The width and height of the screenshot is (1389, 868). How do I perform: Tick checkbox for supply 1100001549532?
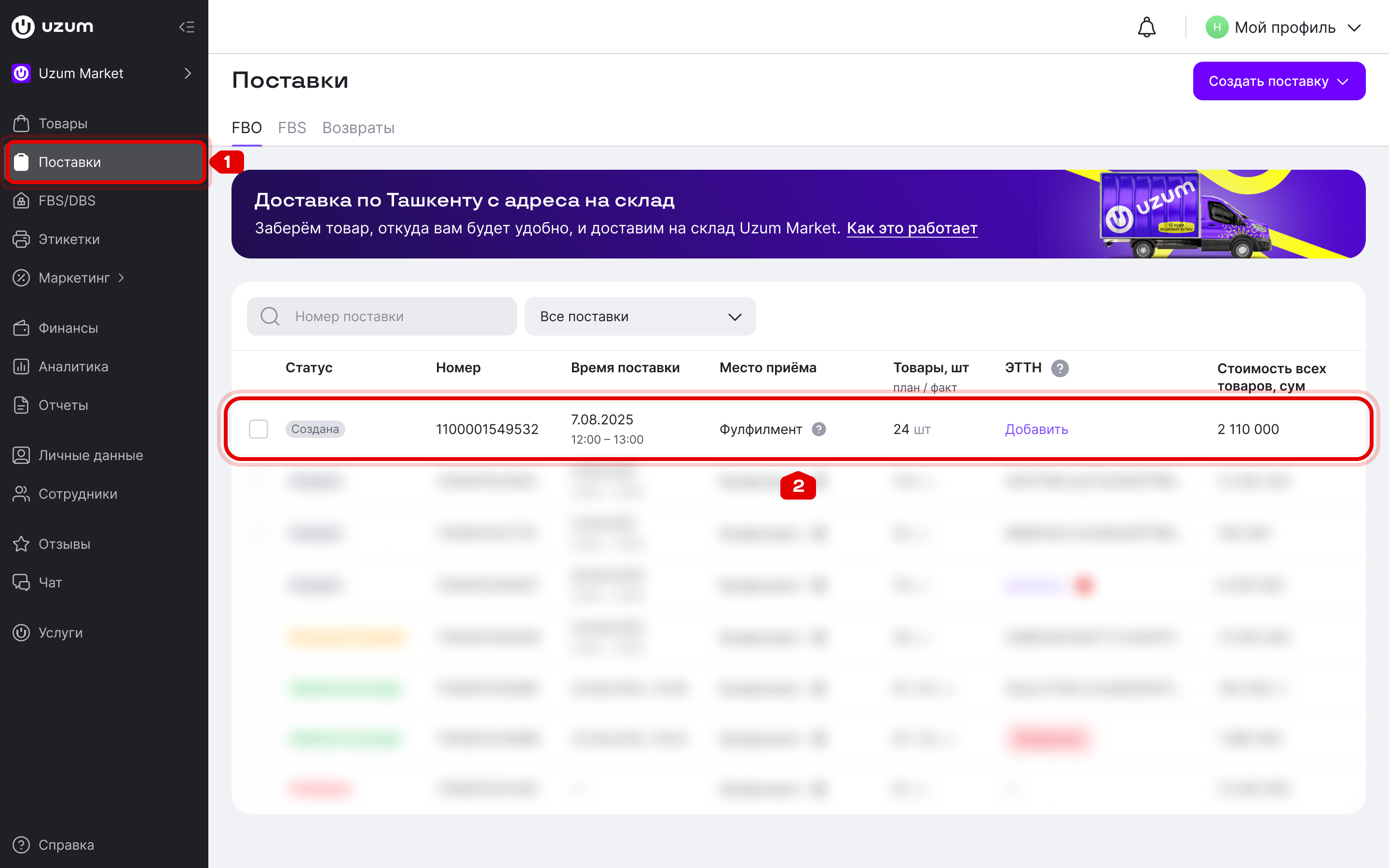259,429
